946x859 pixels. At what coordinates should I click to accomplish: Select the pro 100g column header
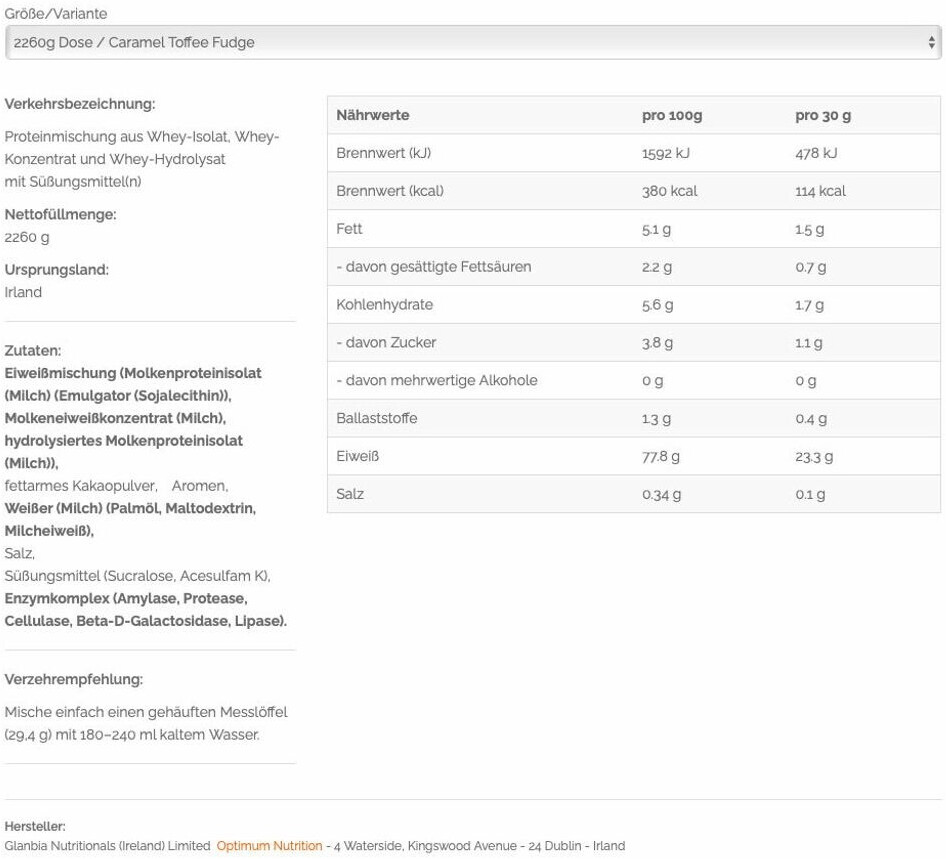click(671, 115)
